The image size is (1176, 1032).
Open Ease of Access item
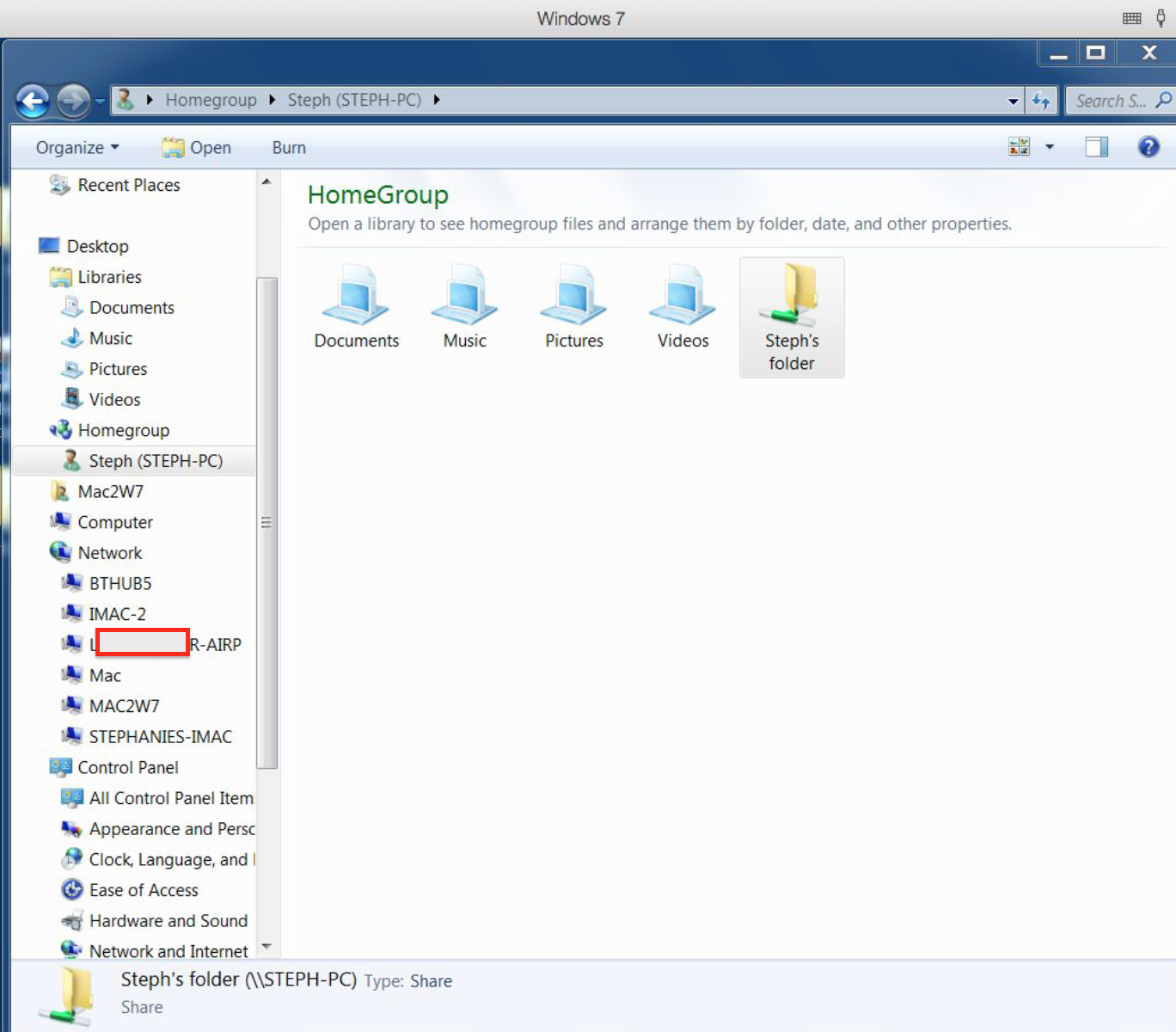coord(129,890)
